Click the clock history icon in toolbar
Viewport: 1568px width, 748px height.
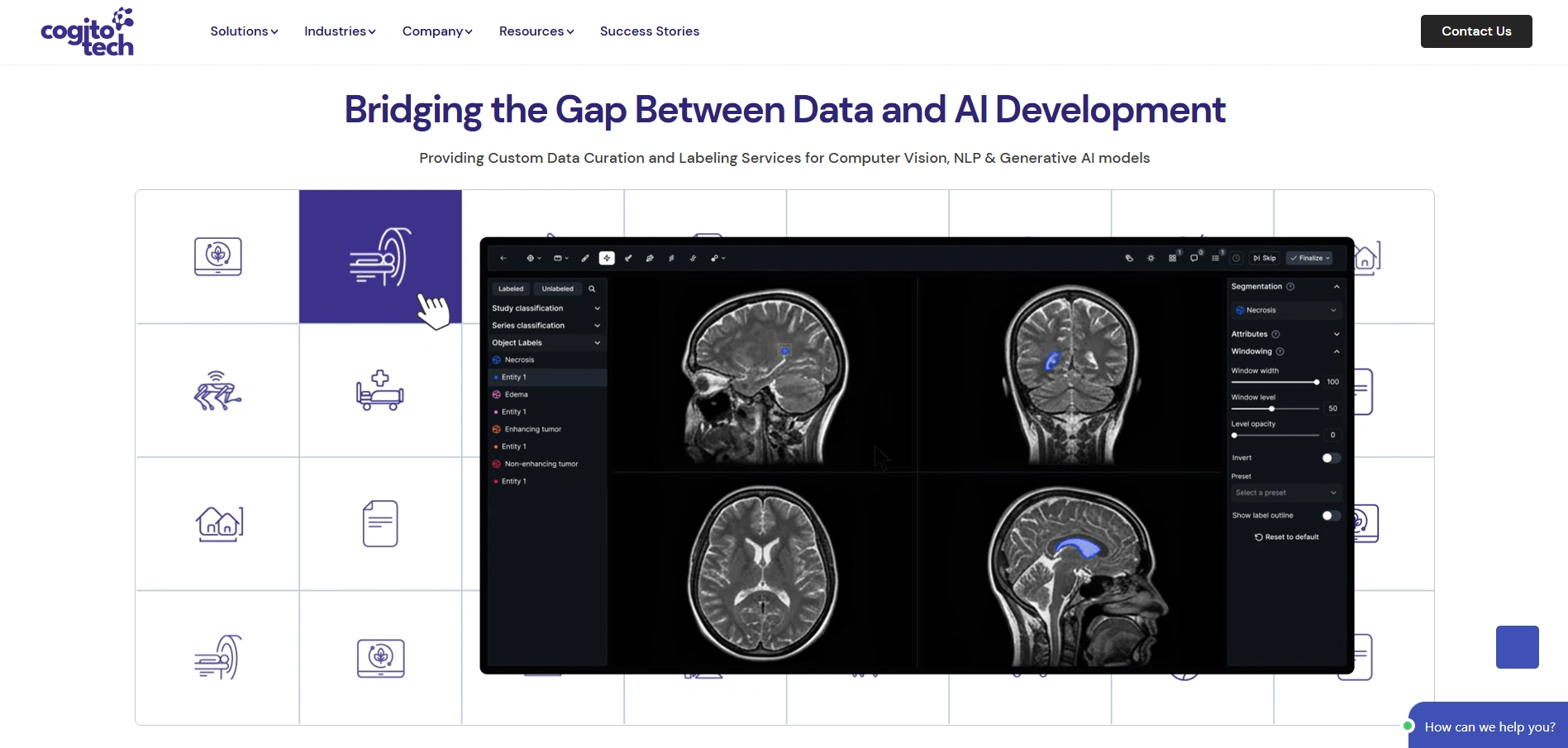tap(1237, 258)
